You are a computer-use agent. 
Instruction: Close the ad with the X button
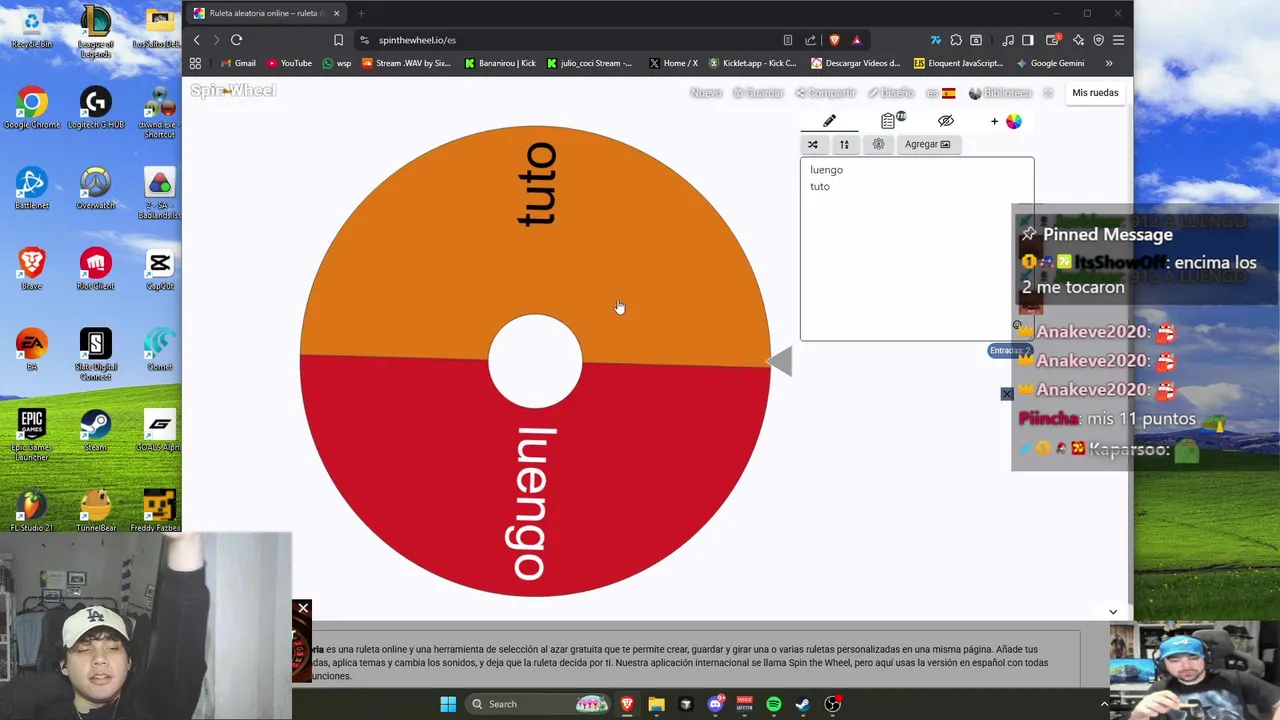click(x=303, y=608)
